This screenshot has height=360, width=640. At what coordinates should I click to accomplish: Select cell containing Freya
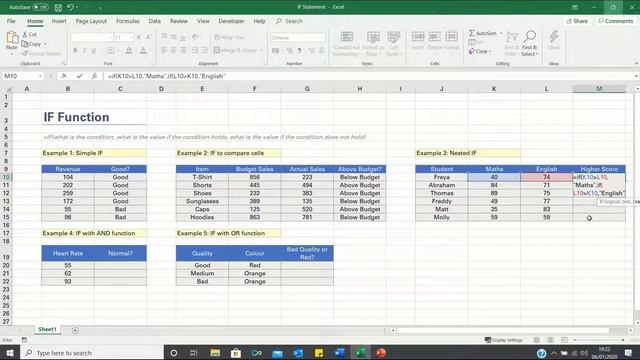pyautogui.click(x=442, y=177)
